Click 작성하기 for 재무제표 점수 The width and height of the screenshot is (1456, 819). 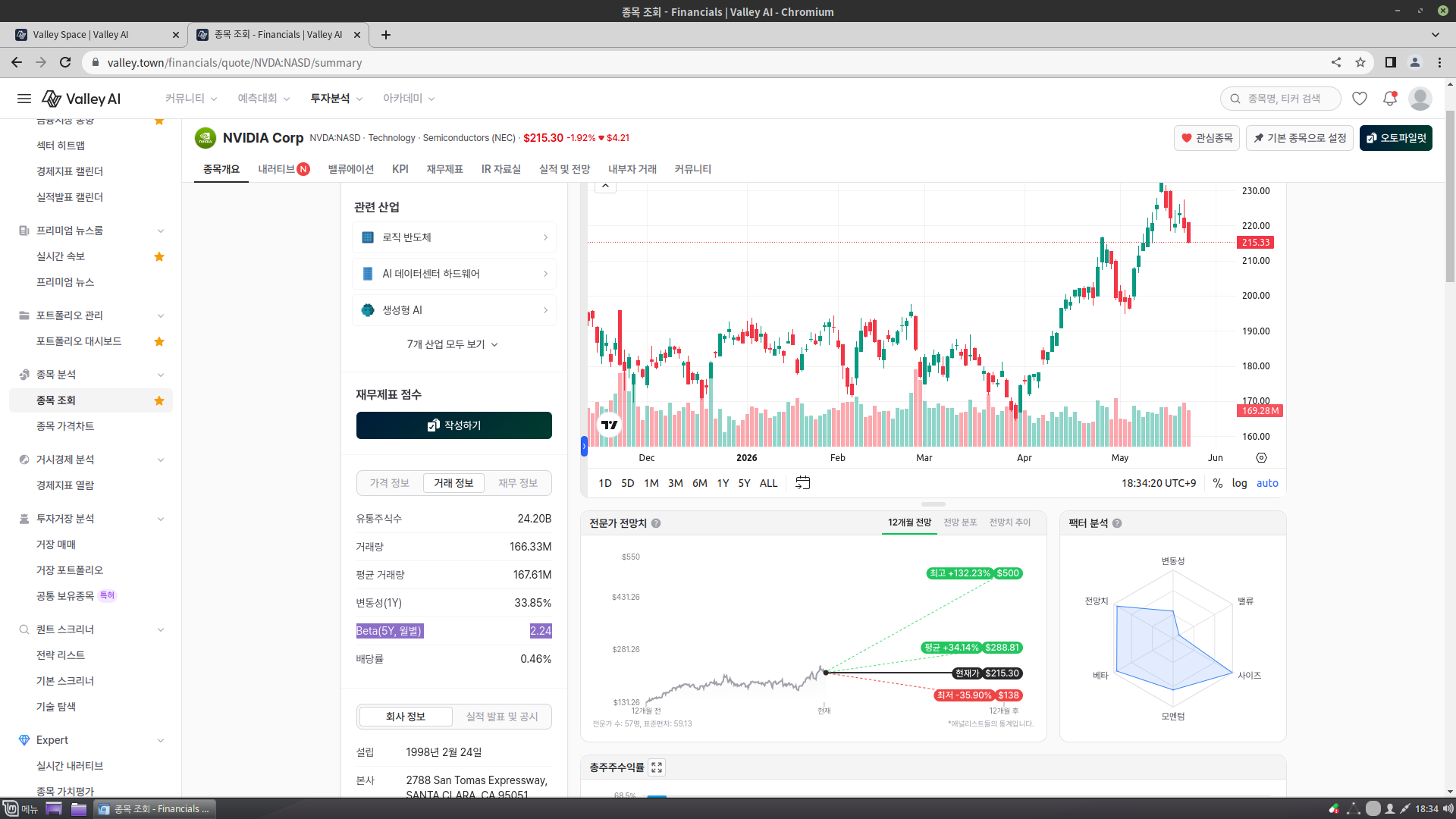(454, 425)
